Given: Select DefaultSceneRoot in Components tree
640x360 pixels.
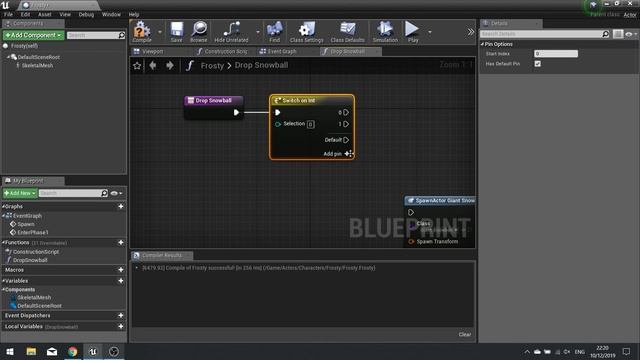Looking at the screenshot, I should (x=39, y=57).
